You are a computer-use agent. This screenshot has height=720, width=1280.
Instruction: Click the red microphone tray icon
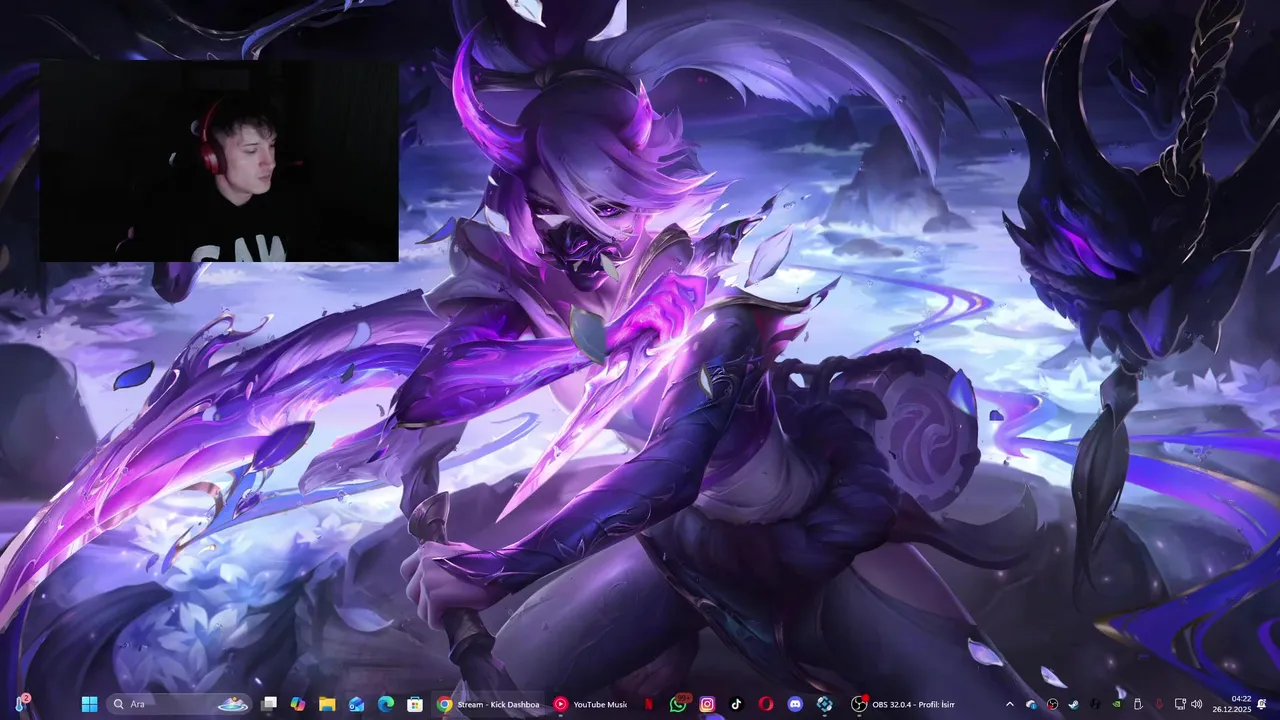(1159, 704)
